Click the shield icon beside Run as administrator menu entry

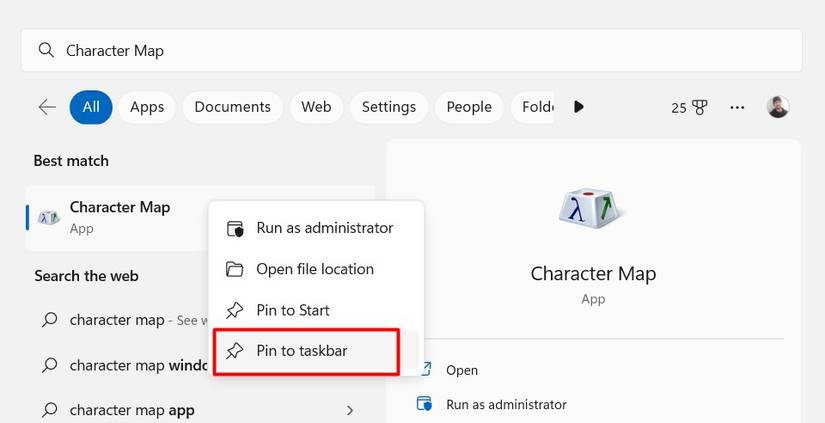(235, 228)
